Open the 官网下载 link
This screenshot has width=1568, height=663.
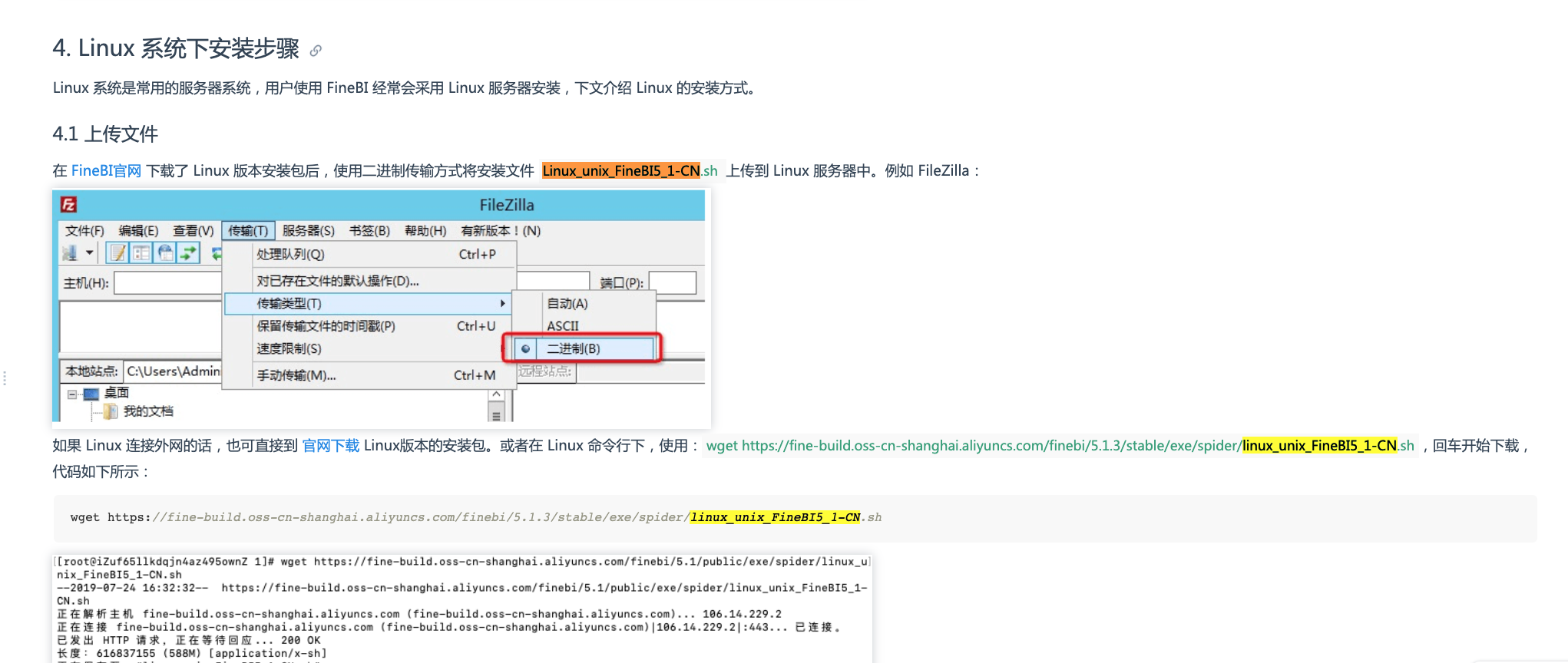pos(330,446)
